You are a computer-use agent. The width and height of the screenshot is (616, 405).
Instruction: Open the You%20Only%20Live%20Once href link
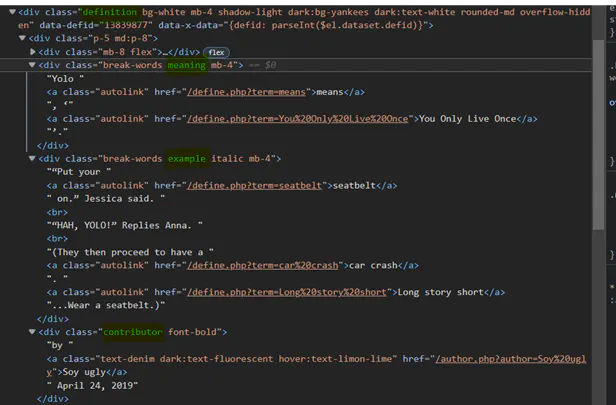pos(298,119)
